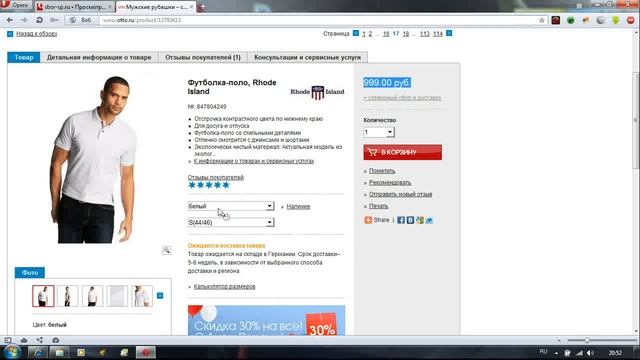
Task: Select the third photo thumbnail
Action: point(93,296)
